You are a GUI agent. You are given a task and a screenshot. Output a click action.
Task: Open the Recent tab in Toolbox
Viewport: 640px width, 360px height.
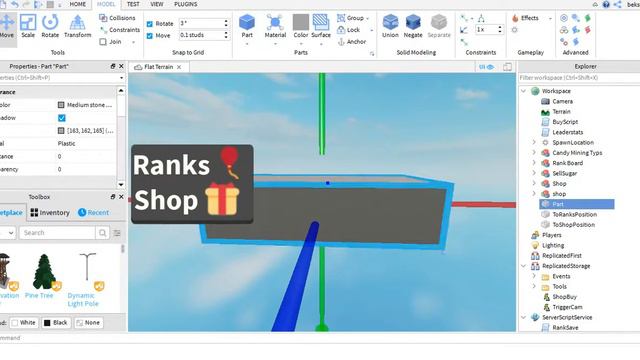click(x=93, y=213)
